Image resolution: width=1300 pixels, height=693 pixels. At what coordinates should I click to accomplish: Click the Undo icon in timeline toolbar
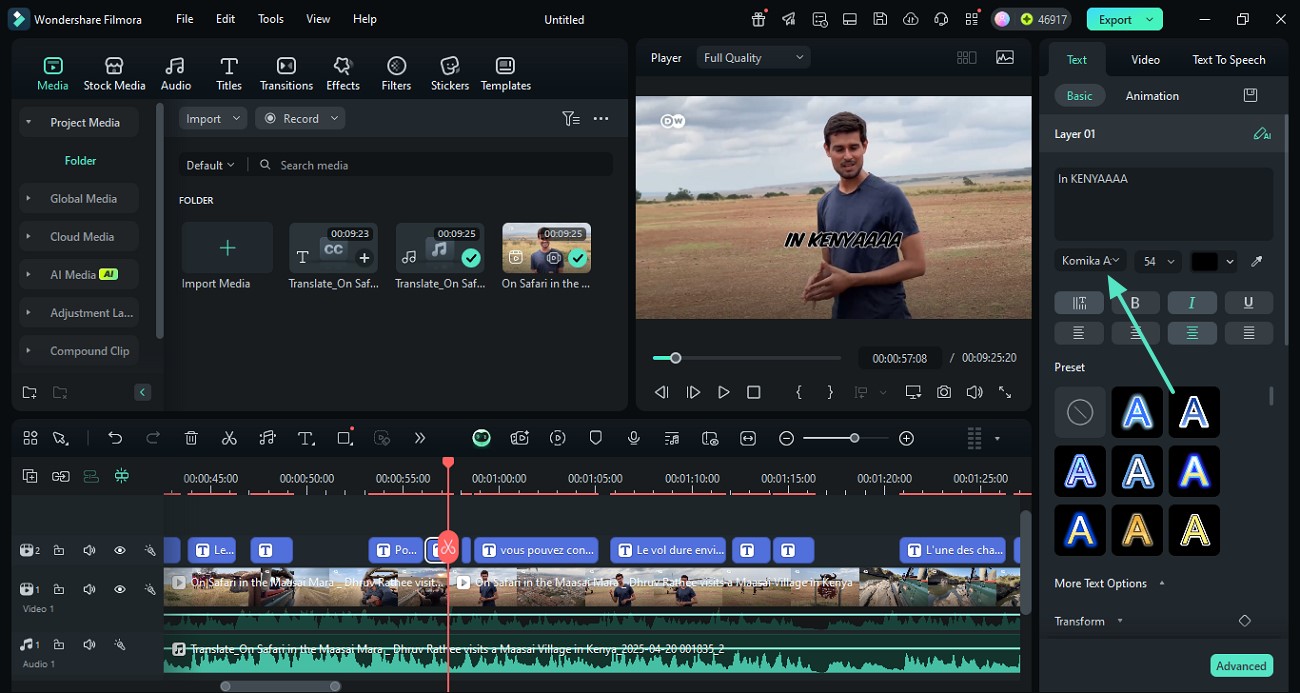[115, 438]
